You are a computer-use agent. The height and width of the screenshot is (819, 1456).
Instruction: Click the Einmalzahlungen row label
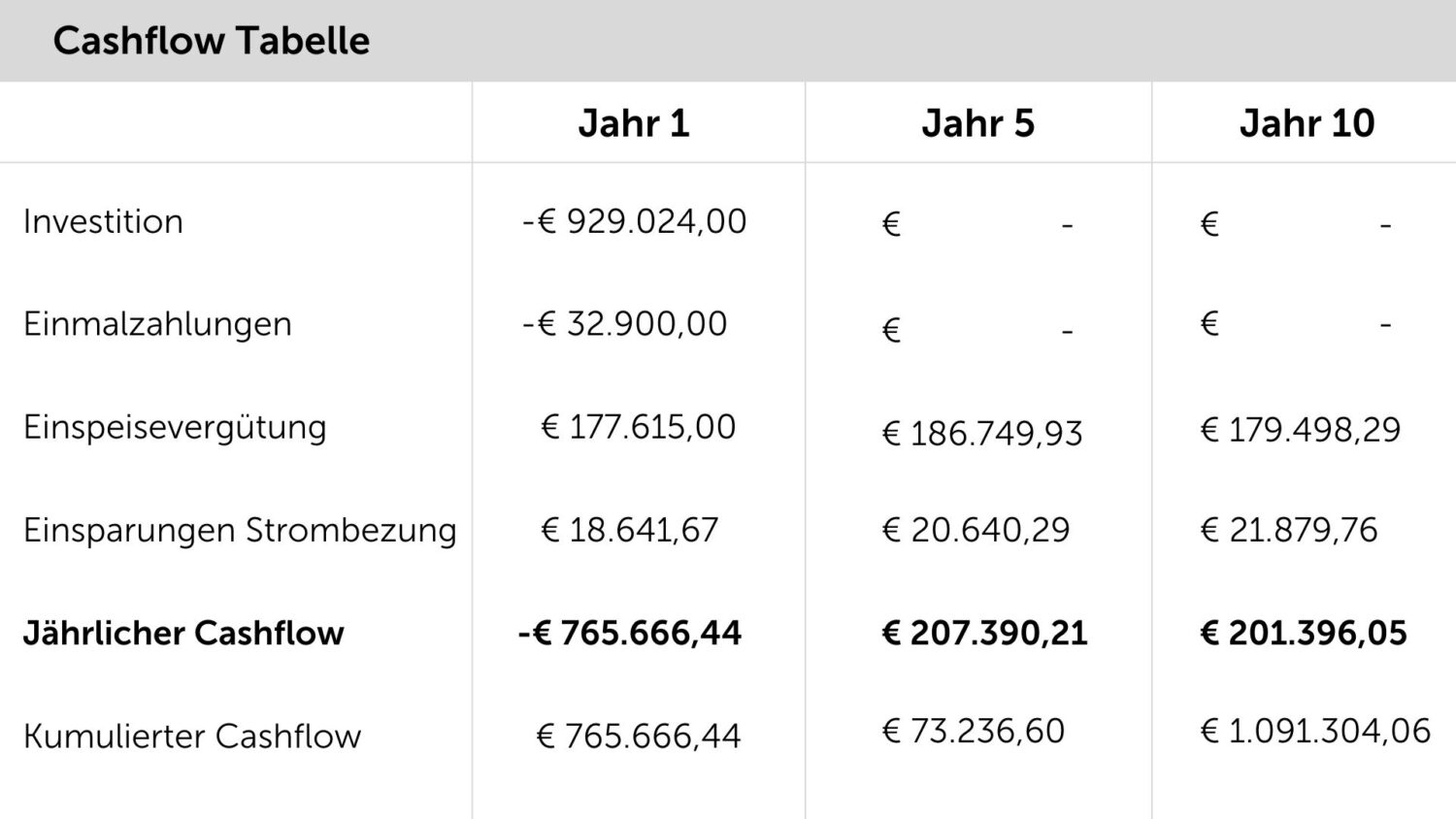[157, 324]
